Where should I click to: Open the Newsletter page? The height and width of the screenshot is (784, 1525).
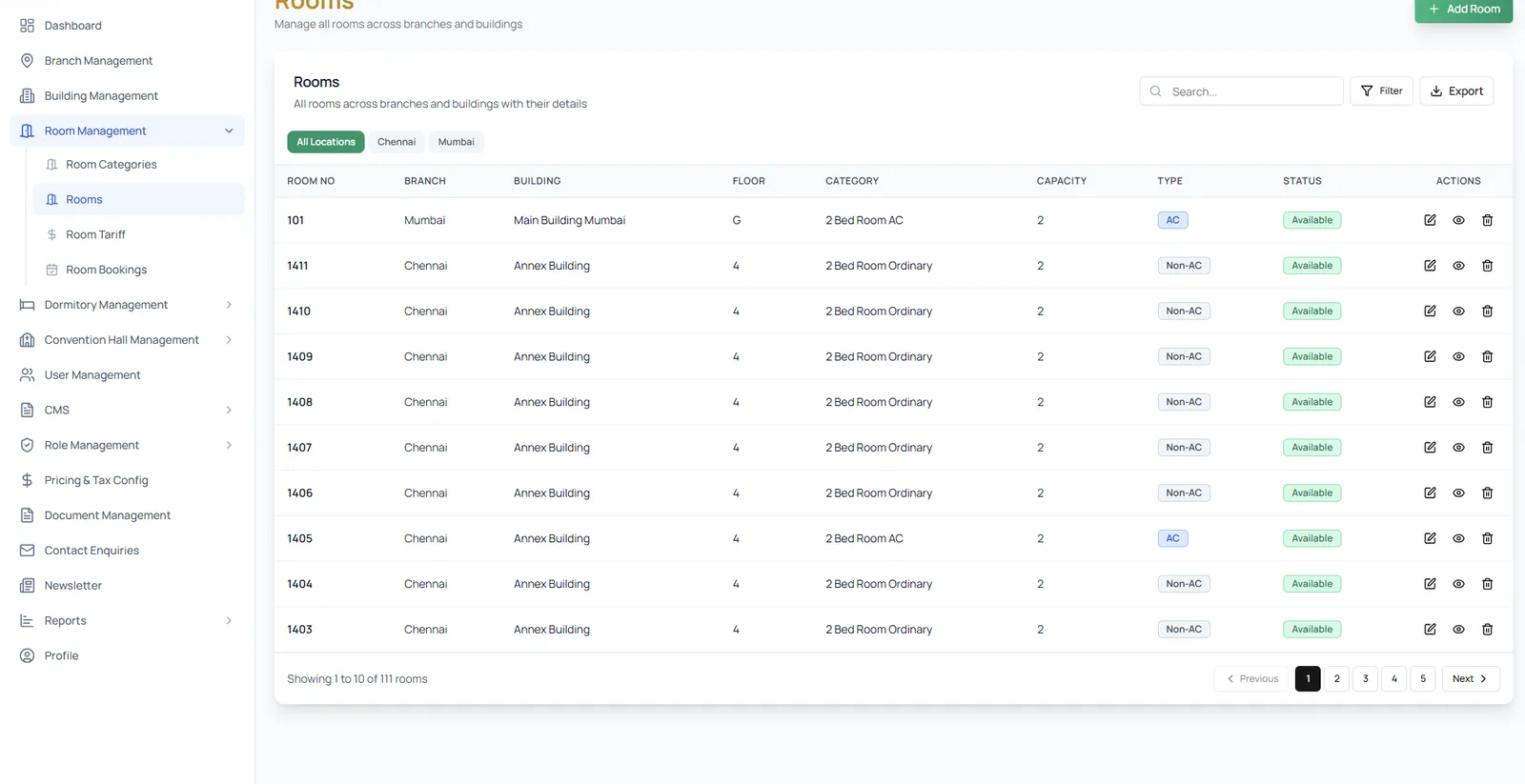[x=127, y=586]
